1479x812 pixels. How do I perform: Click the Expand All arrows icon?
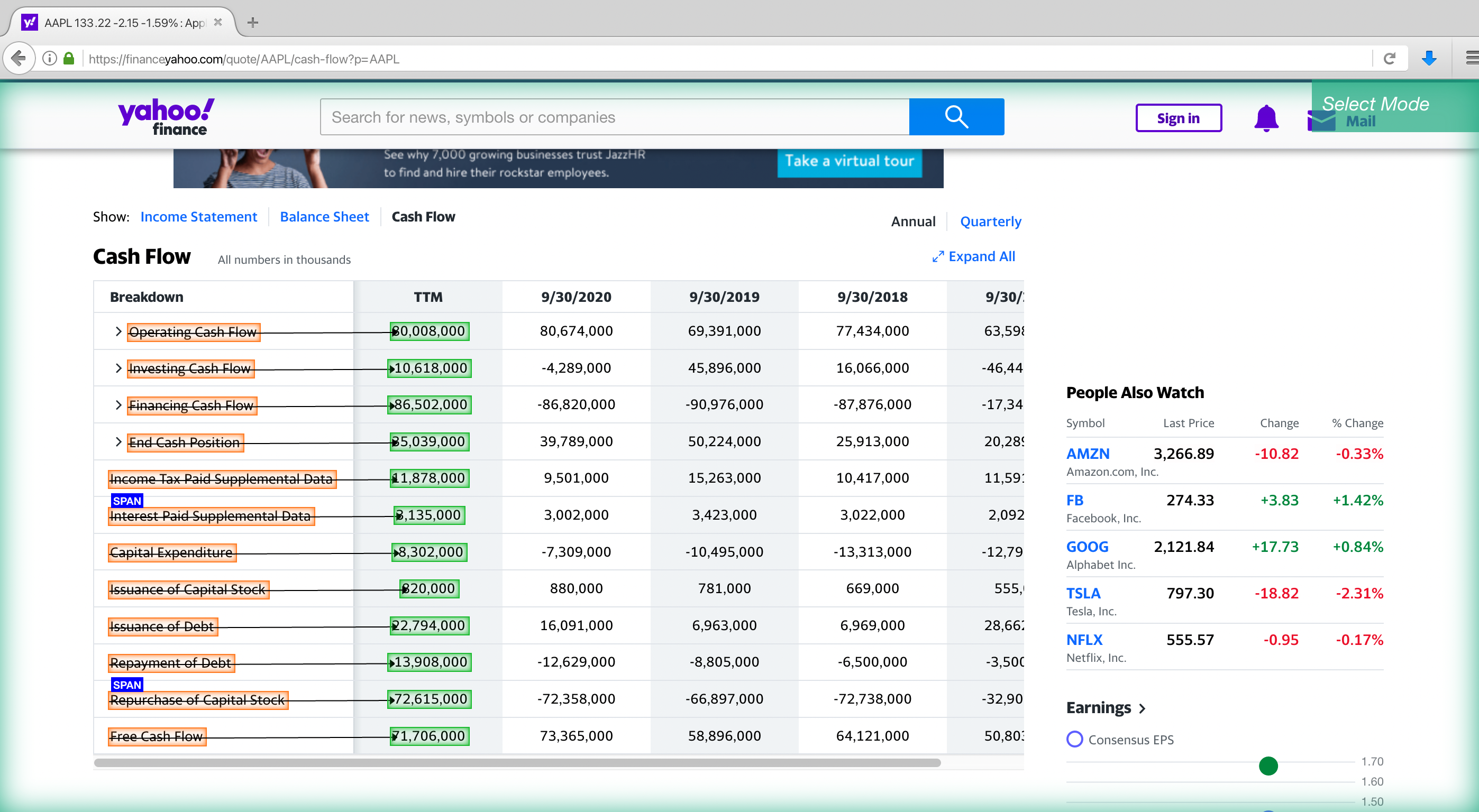pos(937,256)
